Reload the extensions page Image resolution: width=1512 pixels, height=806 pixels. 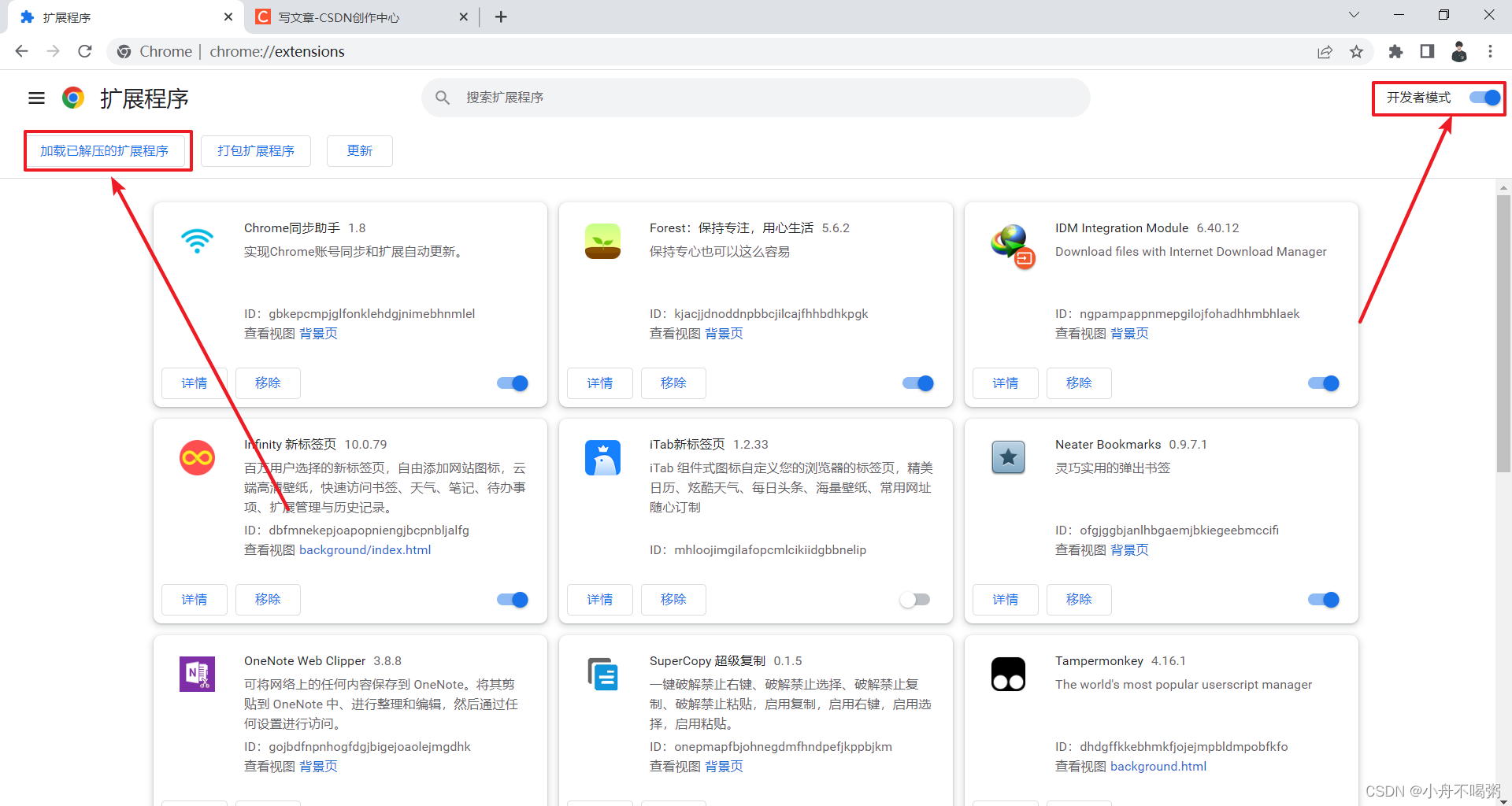point(84,51)
